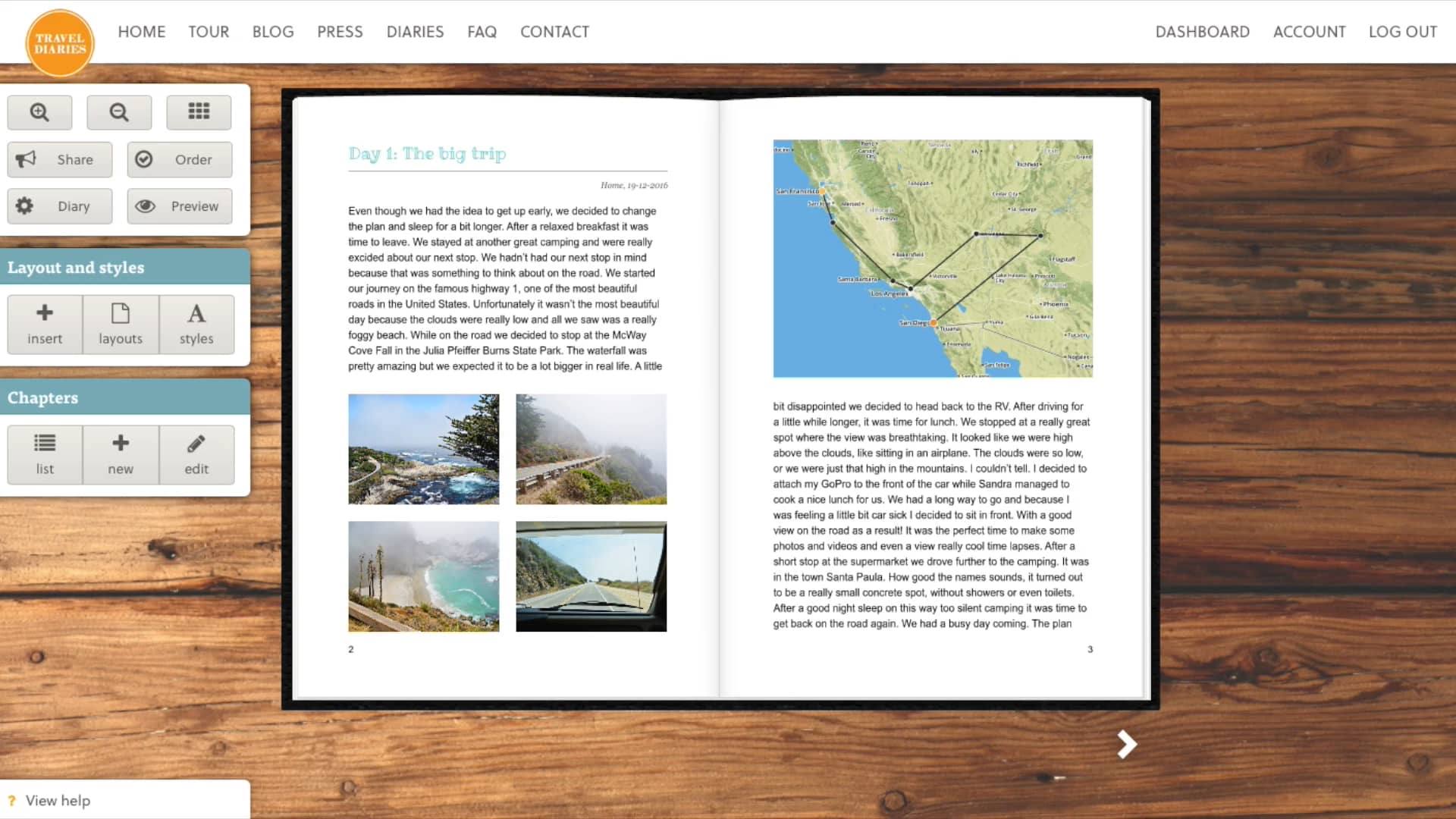Advance to the next page with the arrow
1456x819 pixels.
(x=1126, y=744)
